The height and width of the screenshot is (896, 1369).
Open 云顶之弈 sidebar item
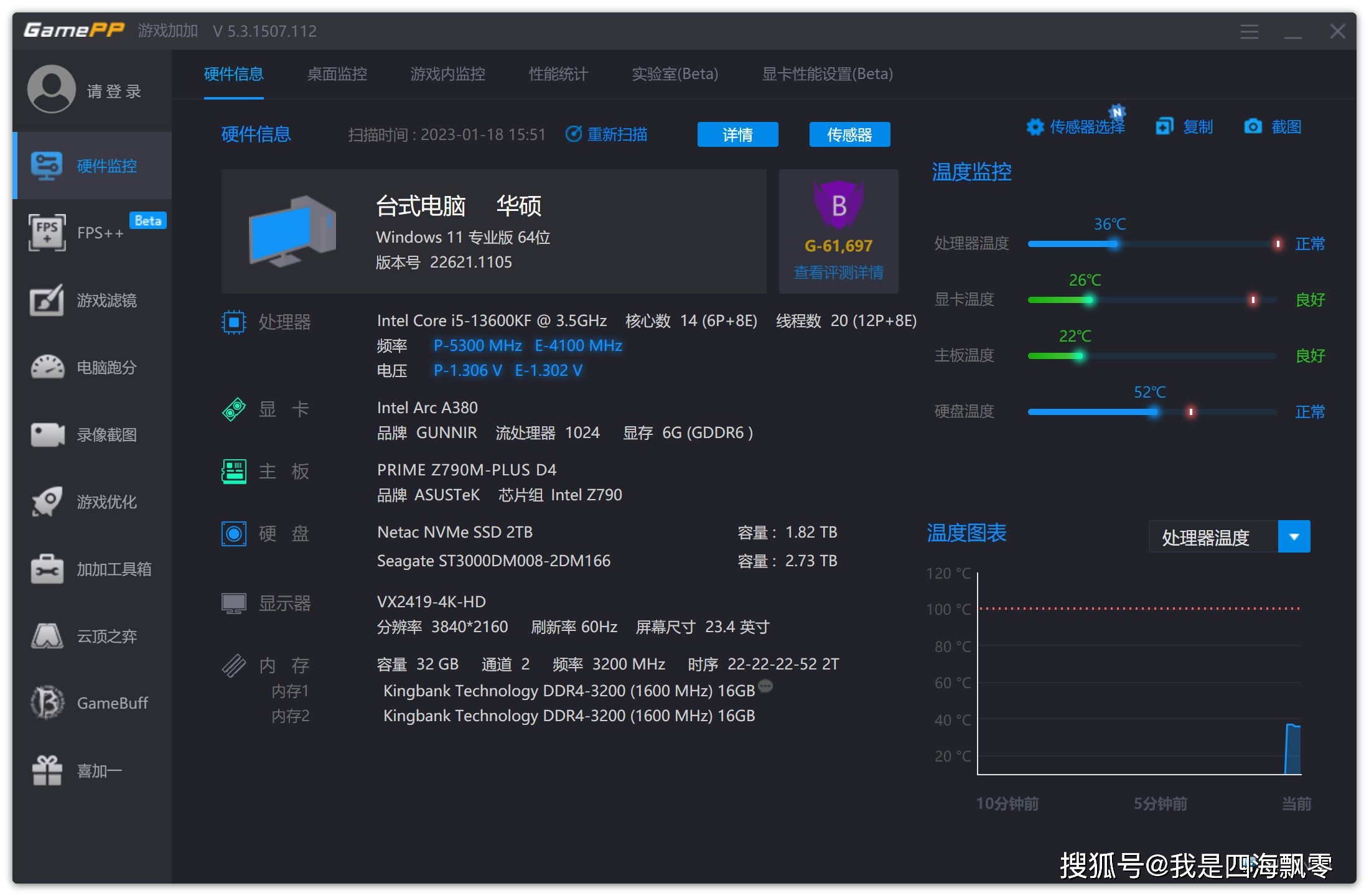click(x=92, y=637)
